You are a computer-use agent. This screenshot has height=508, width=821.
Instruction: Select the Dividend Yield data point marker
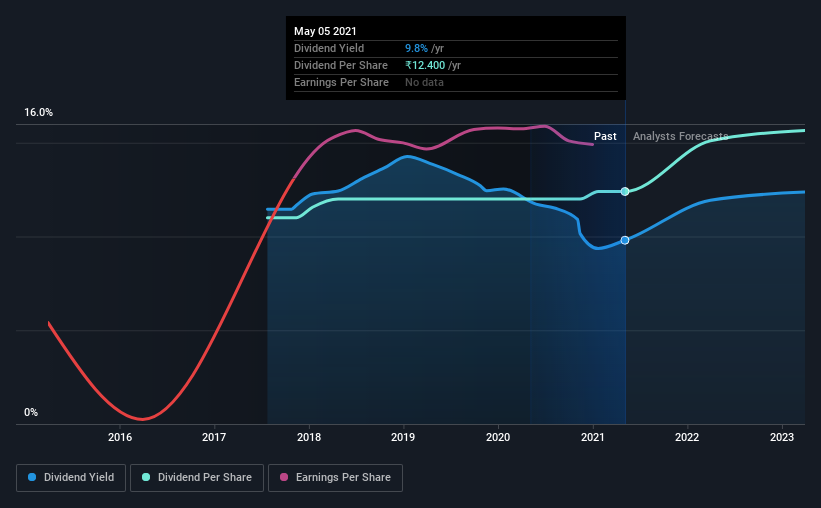[625, 240]
